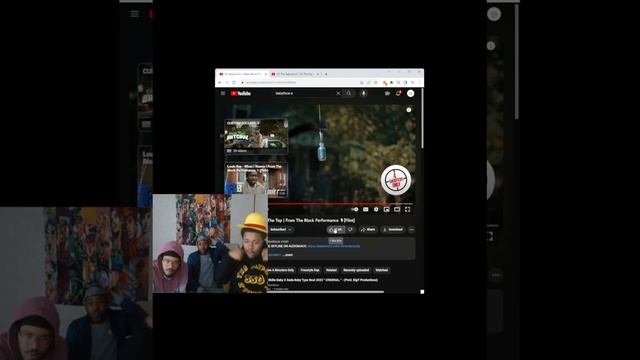This screenshot has width=640, height=360.
Task: Switch the player to theater mode
Action: [397, 209]
